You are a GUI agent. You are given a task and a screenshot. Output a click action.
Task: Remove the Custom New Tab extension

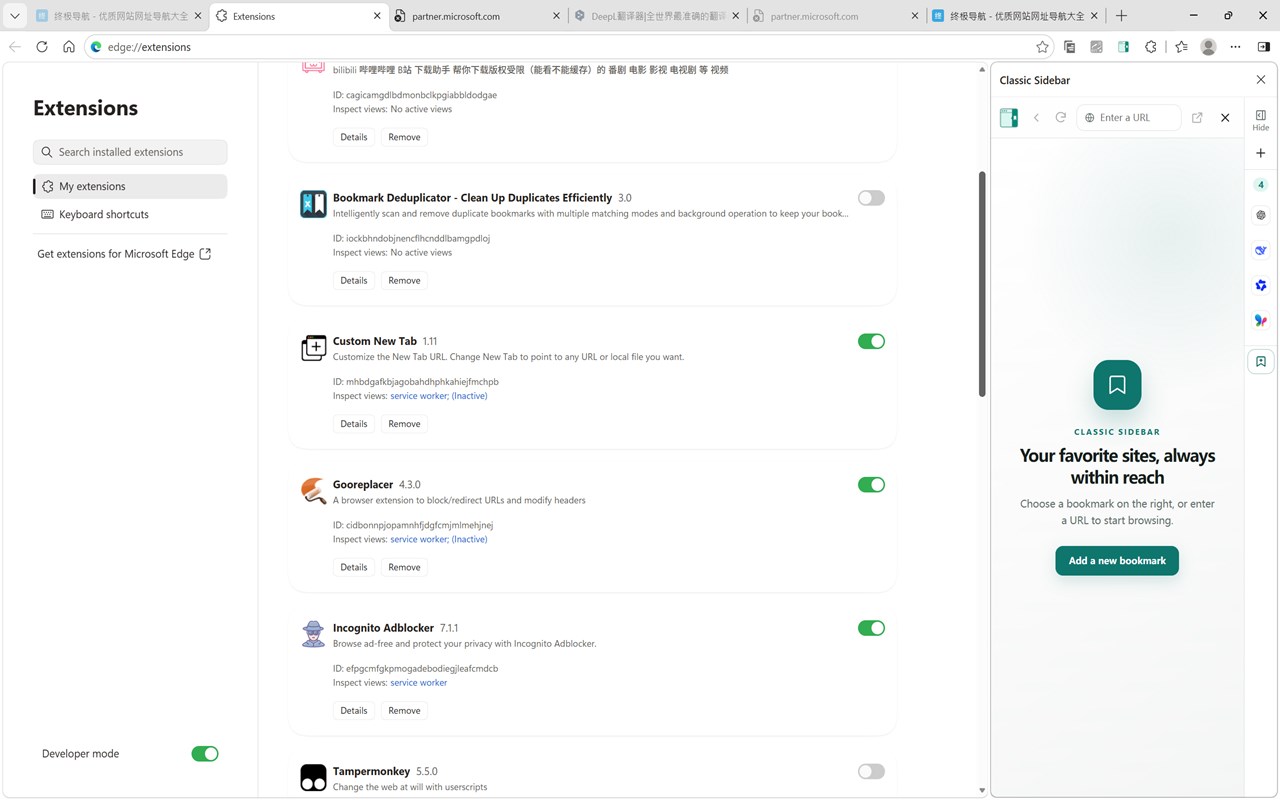[x=404, y=424]
